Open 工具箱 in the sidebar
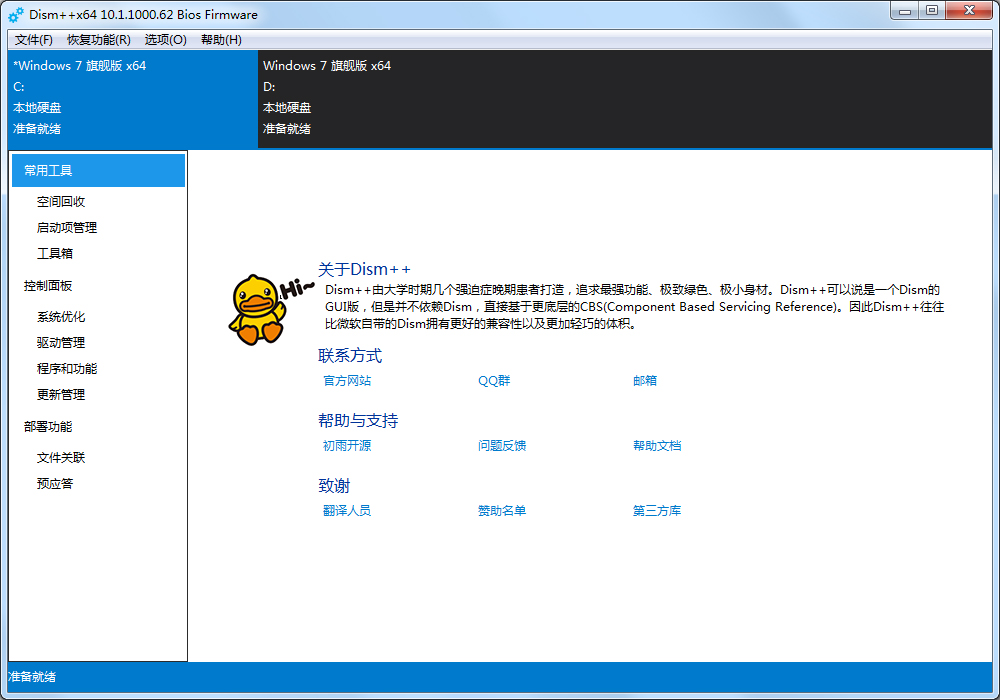Viewport: 1000px width, 700px height. click(55, 254)
